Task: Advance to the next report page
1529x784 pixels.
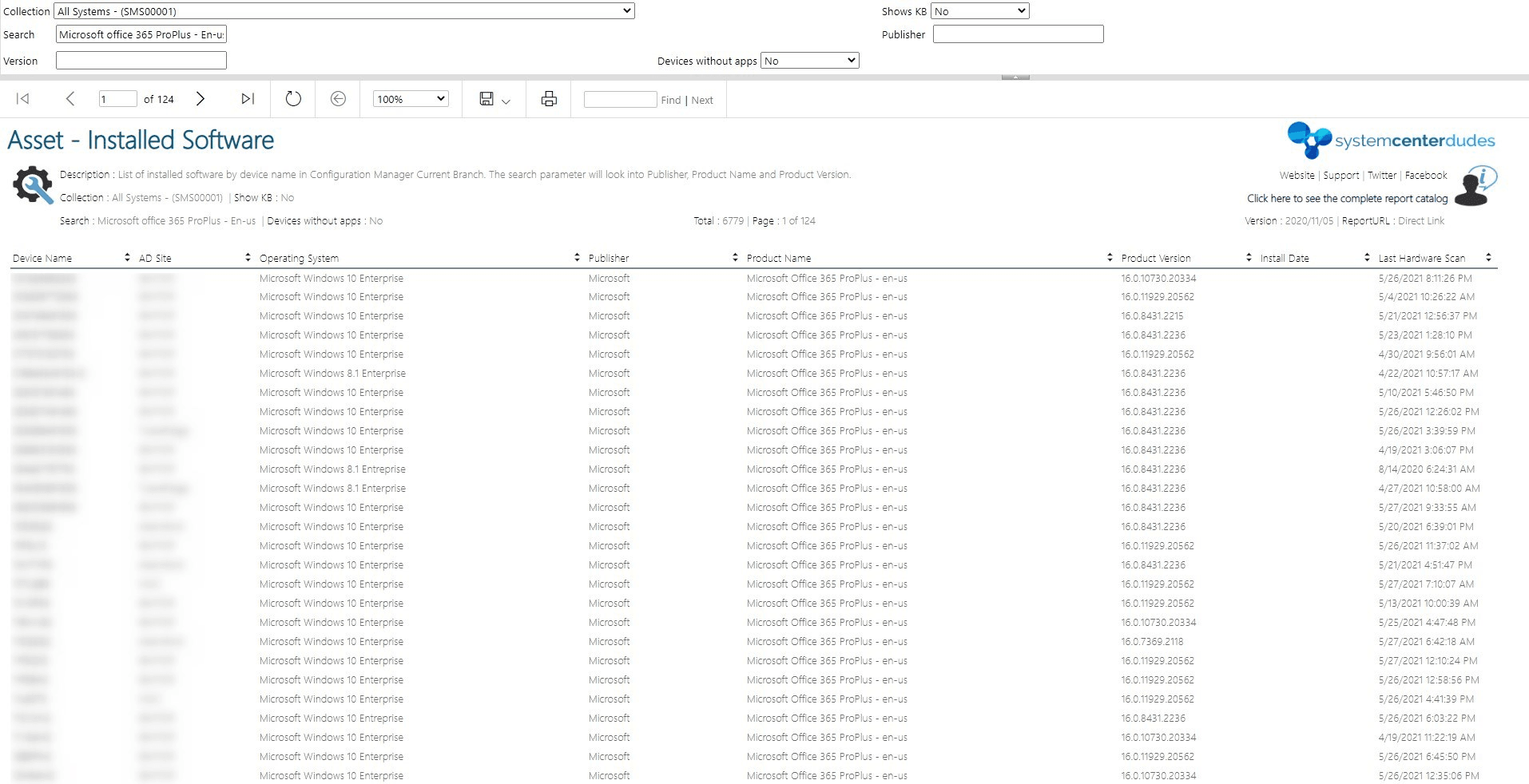Action: coord(201,98)
